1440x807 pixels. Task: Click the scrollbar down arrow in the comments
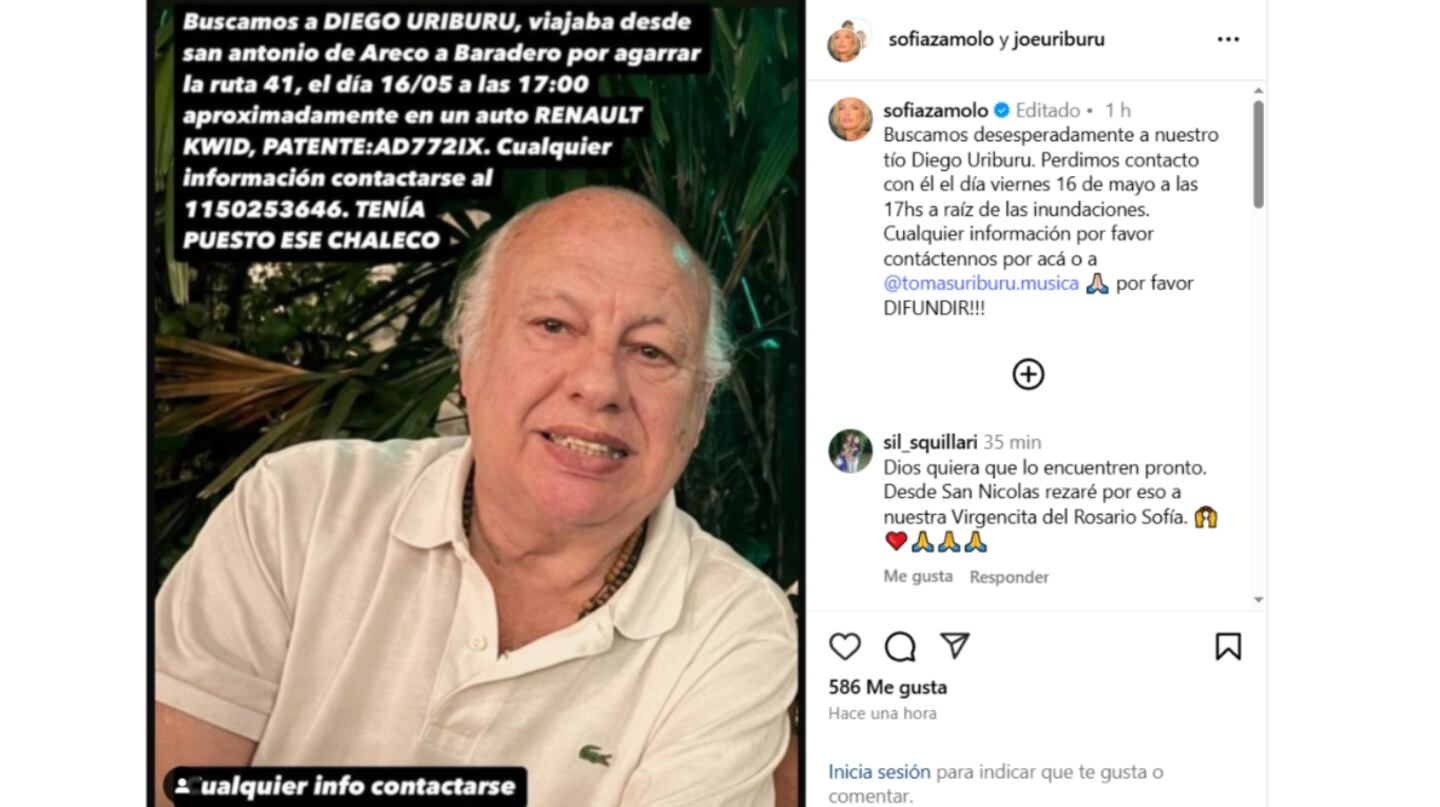point(1258,600)
